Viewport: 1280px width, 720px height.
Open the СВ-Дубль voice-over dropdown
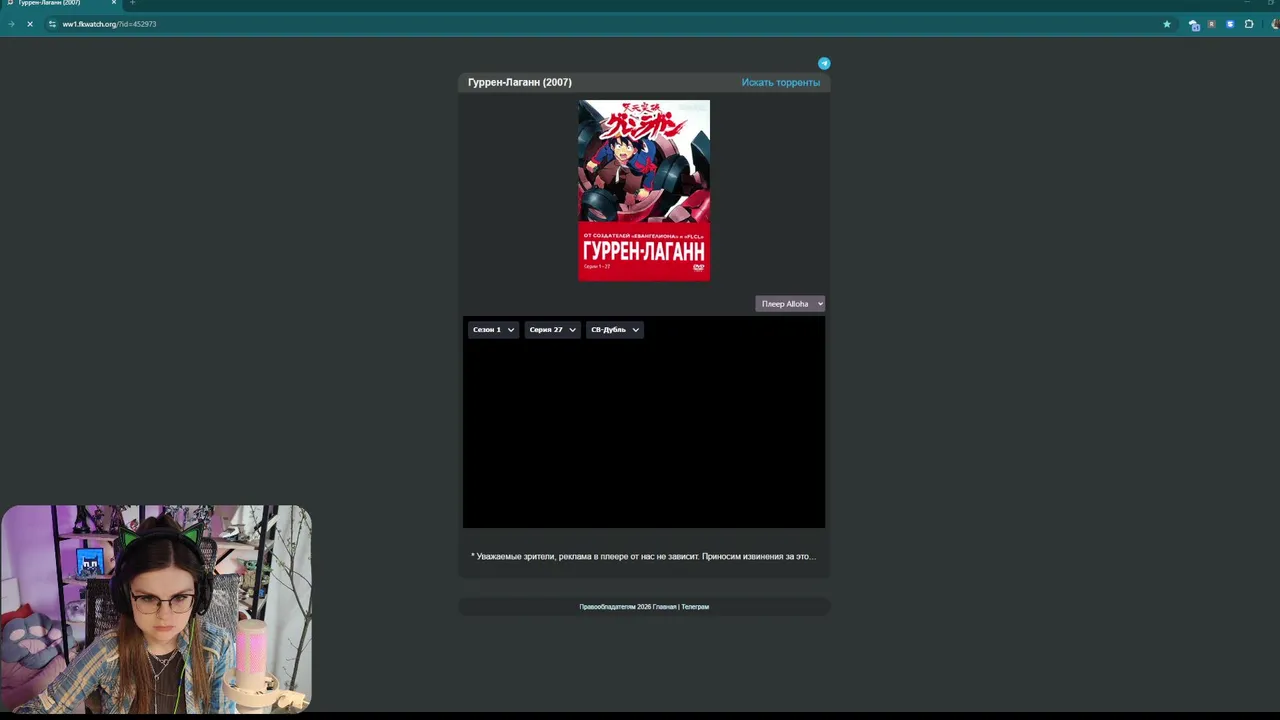point(615,330)
